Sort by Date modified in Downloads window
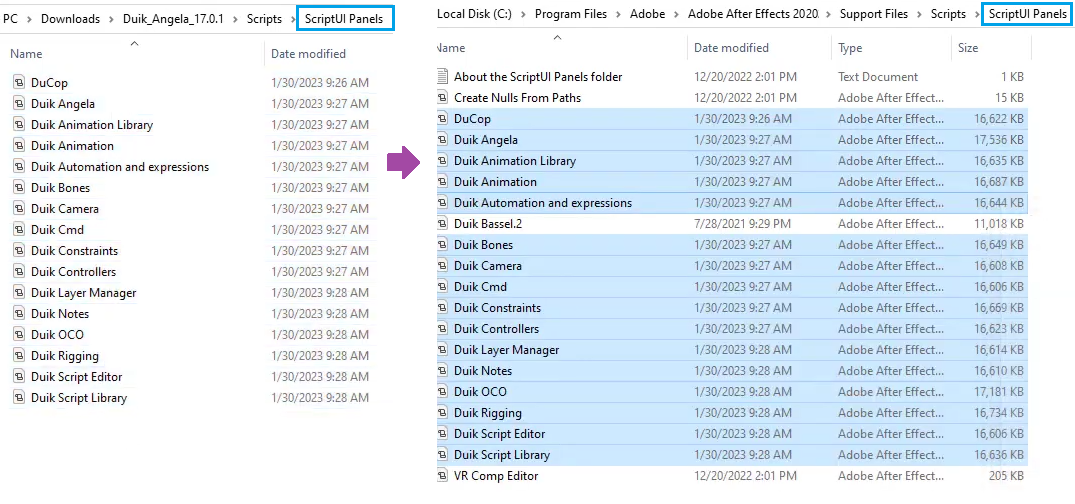Screen dimensions: 1075x504 click(309, 53)
